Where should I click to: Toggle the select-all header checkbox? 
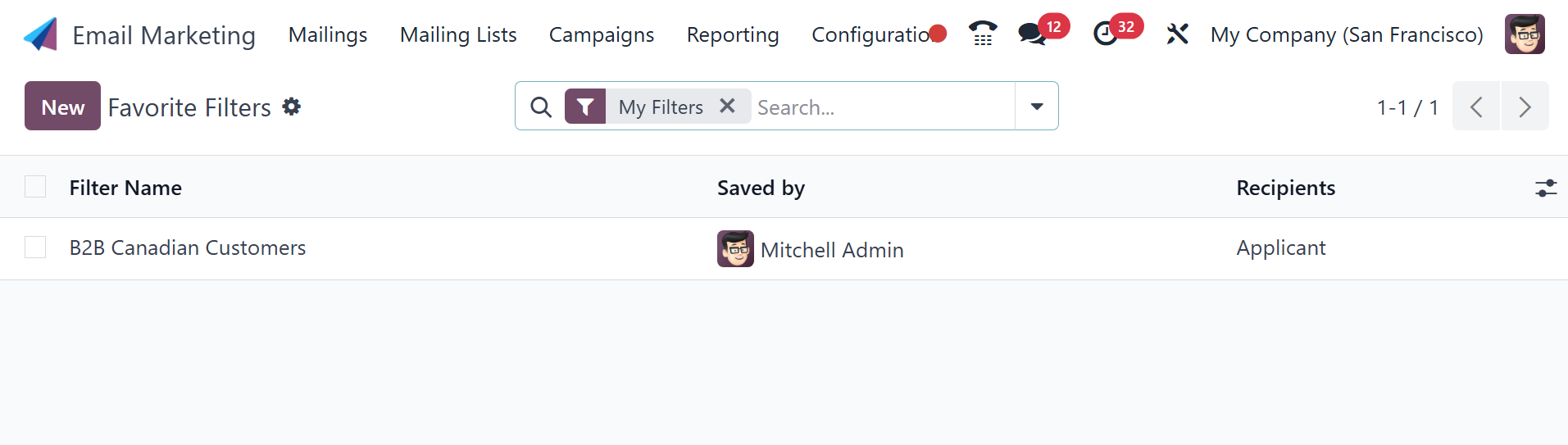(x=35, y=187)
